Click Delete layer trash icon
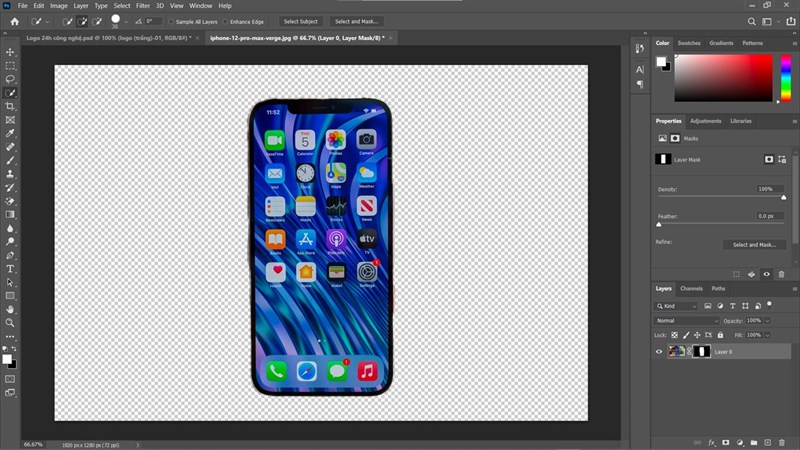This screenshot has height=450, width=800. (x=782, y=442)
